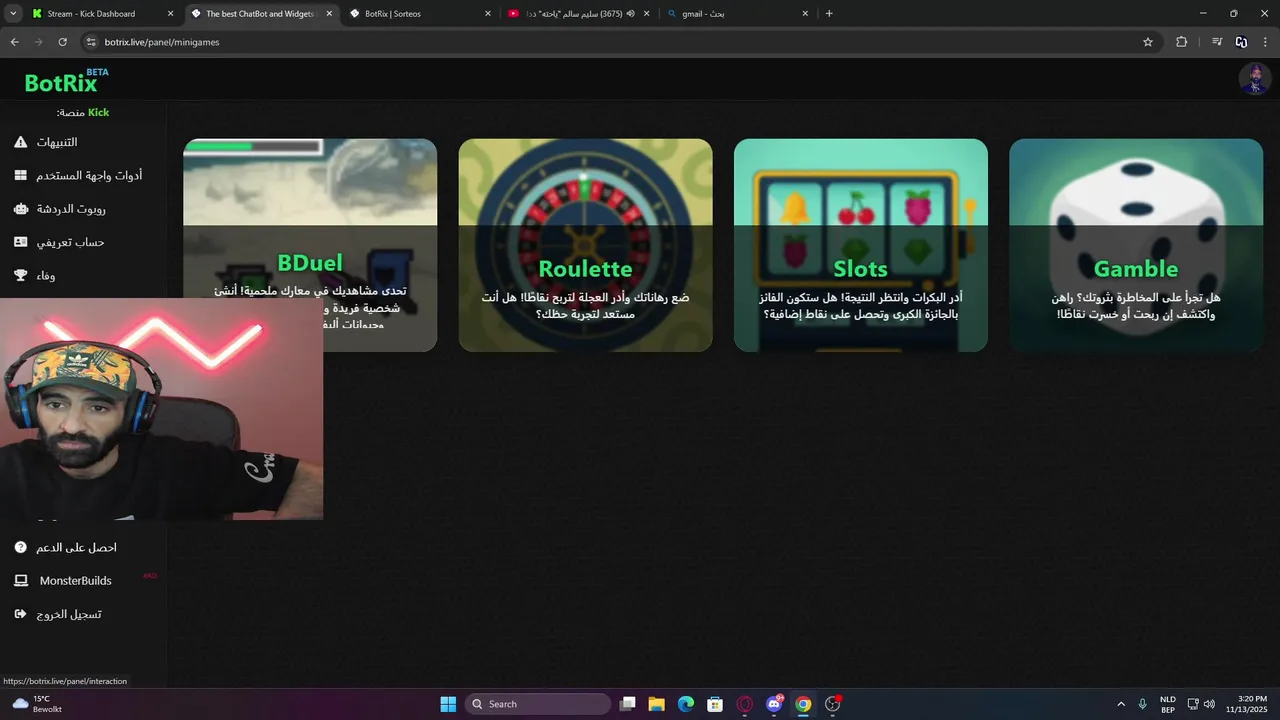Open the Chrome profile avatar in toolbar
Image resolution: width=1280 pixels, height=720 pixels.
1241,42
